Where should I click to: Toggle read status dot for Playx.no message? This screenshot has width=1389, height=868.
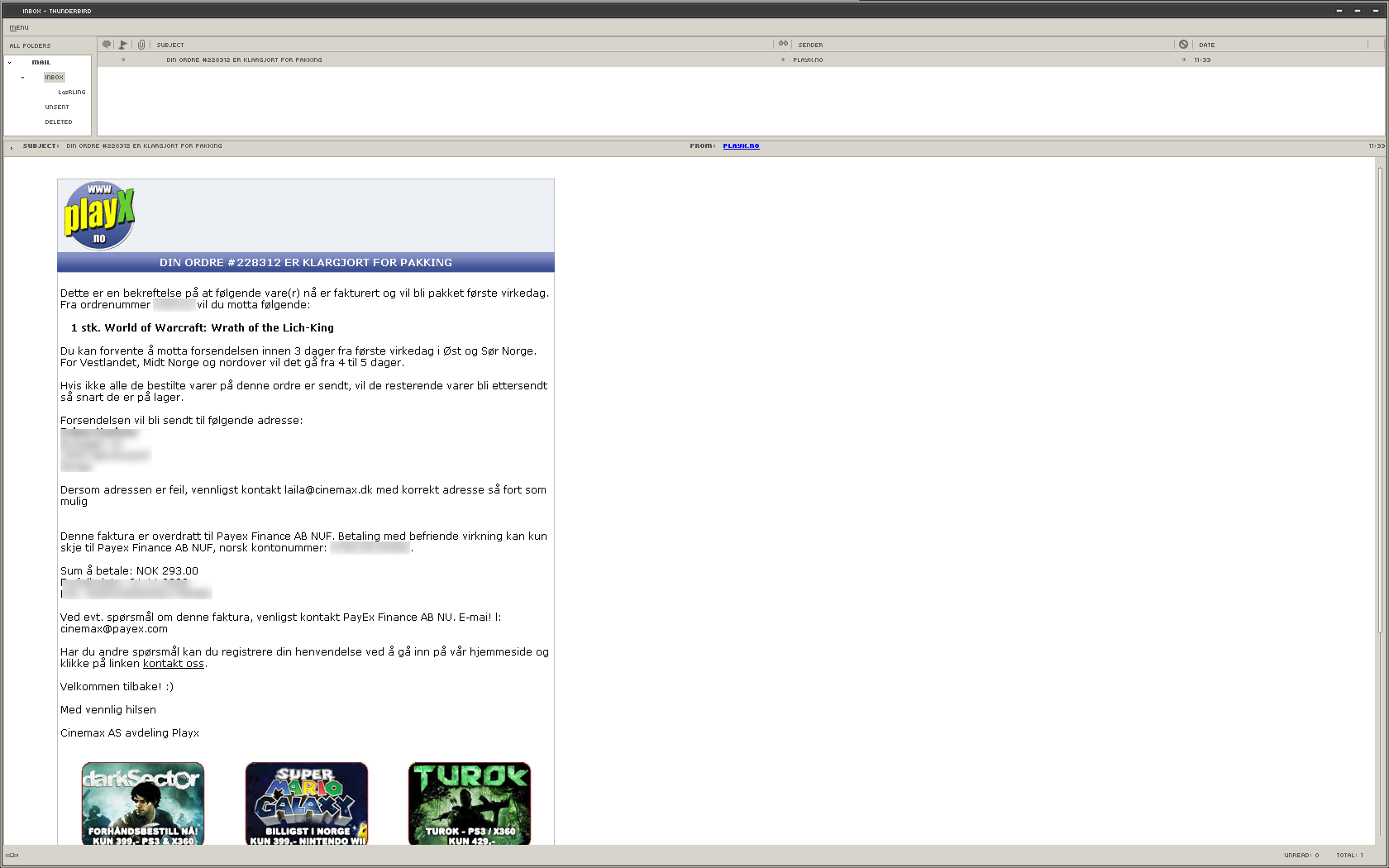(783, 60)
